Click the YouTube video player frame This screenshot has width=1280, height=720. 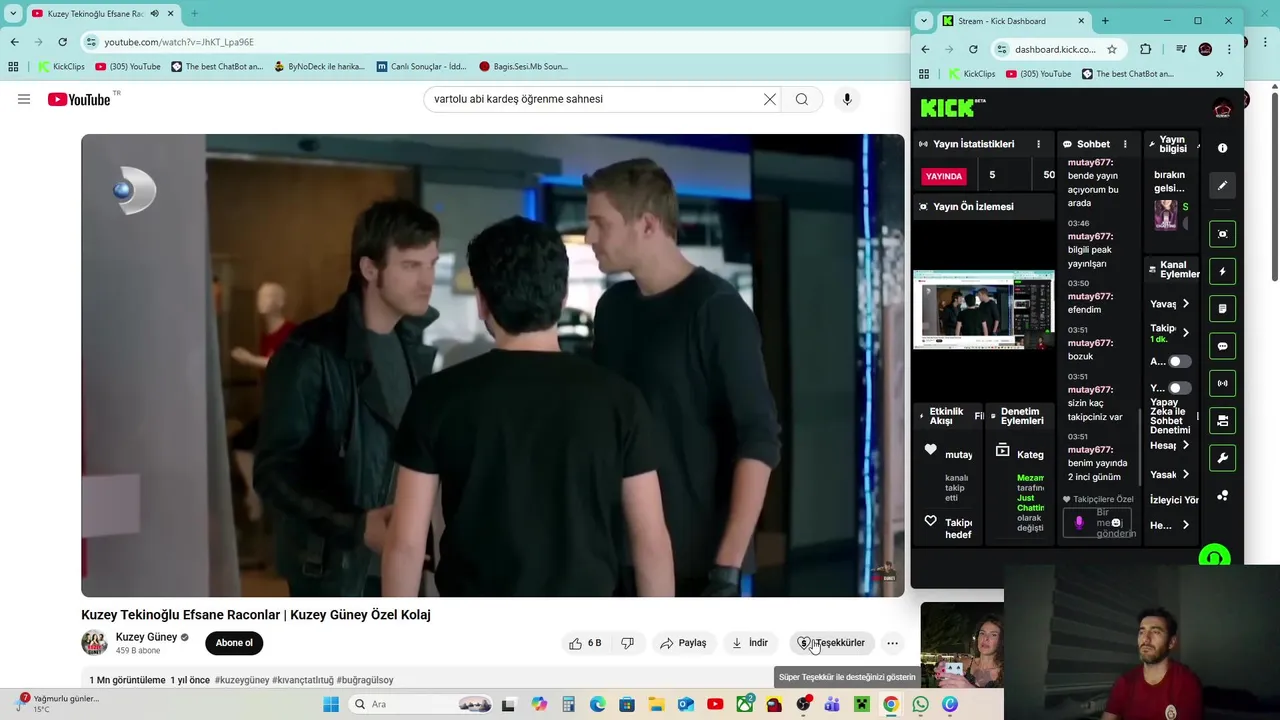pyautogui.click(x=493, y=365)
